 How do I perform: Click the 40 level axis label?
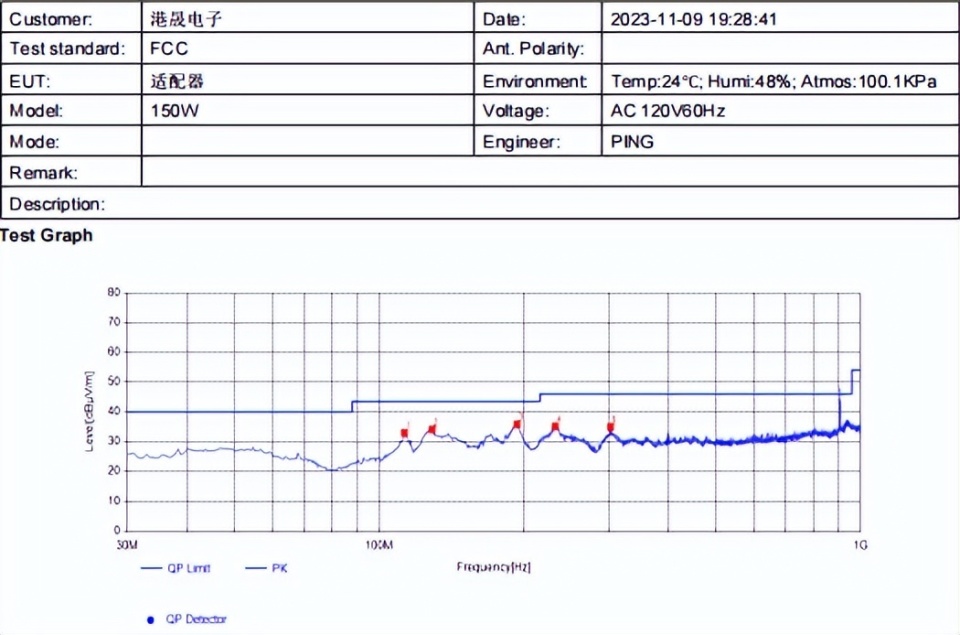click(x=114, y=411)
